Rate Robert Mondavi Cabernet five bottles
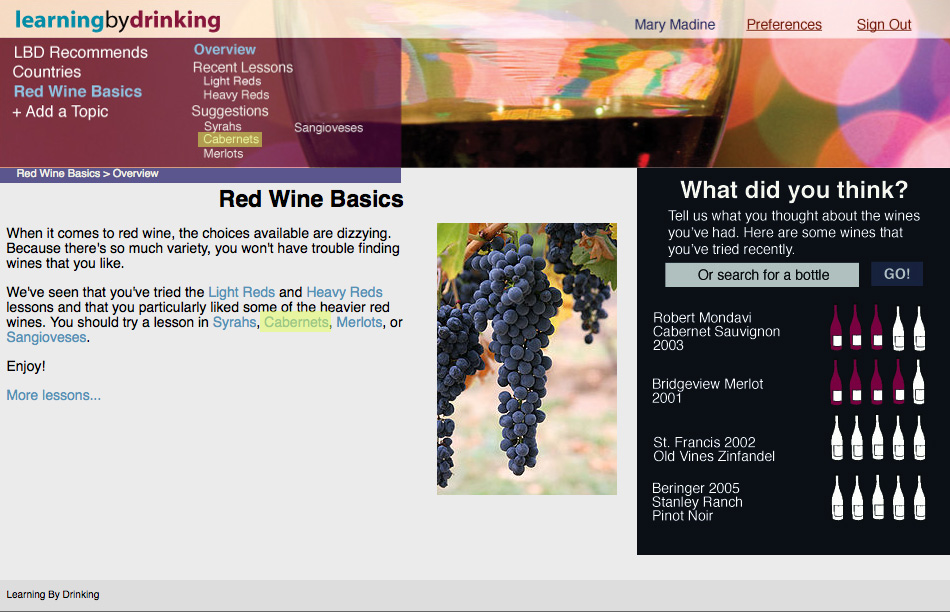 919,328
